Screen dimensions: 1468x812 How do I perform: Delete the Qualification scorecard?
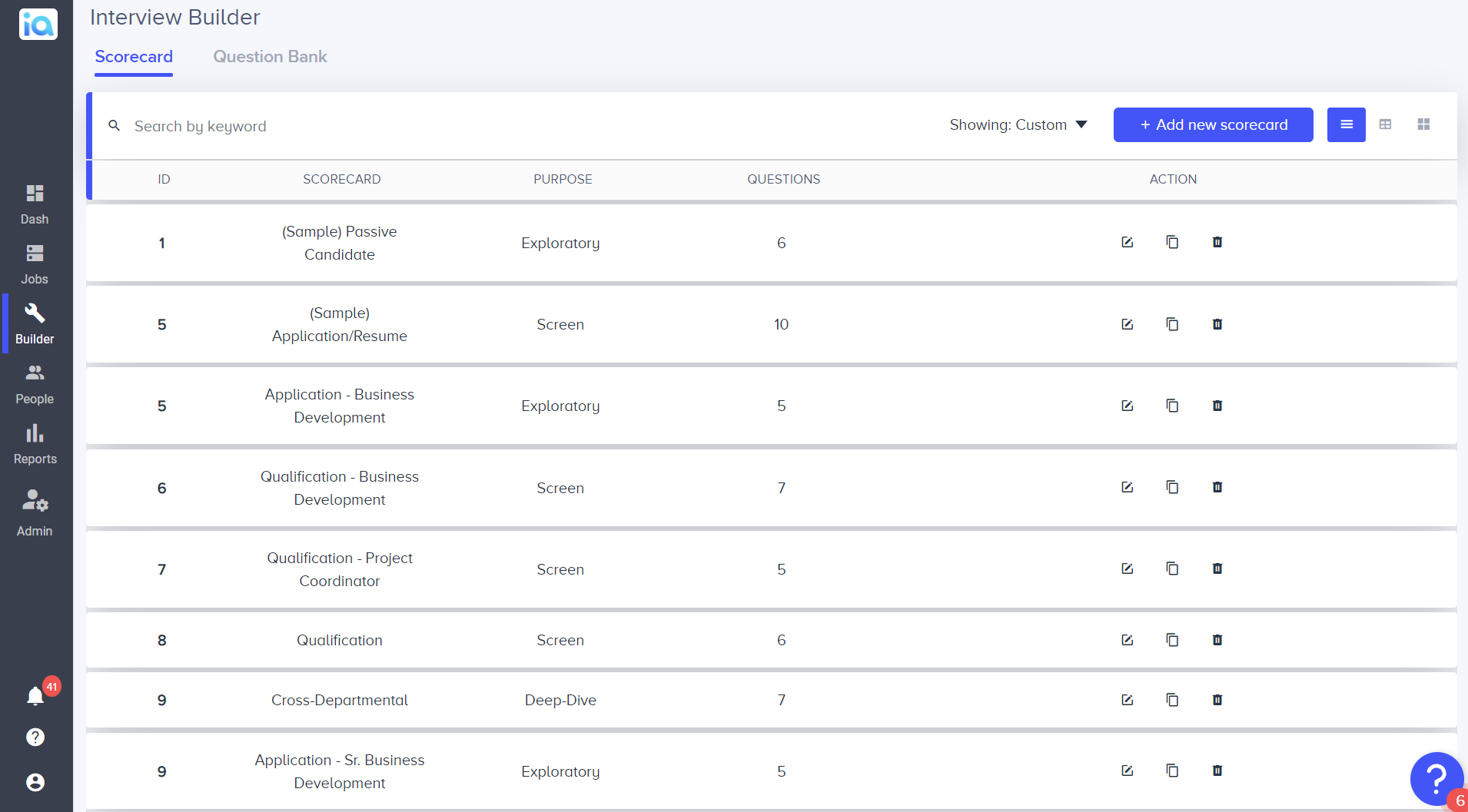(1217, 640)
